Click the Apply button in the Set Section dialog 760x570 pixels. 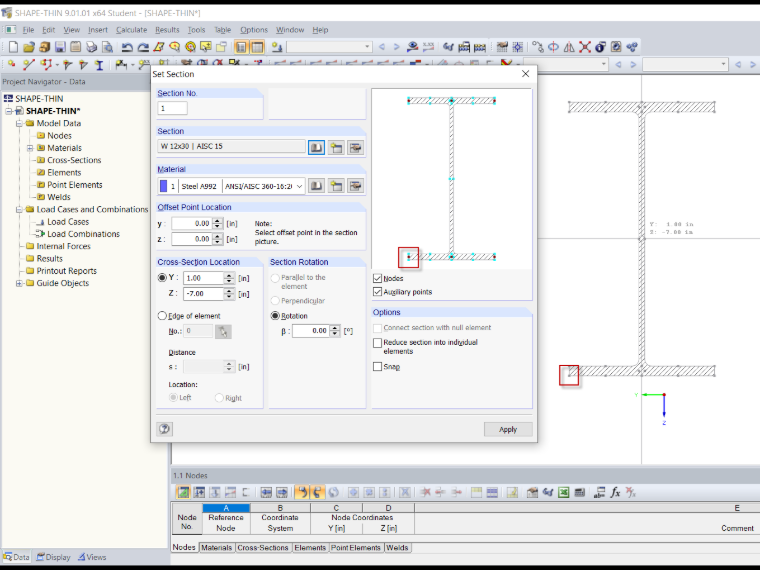(508, 429)
